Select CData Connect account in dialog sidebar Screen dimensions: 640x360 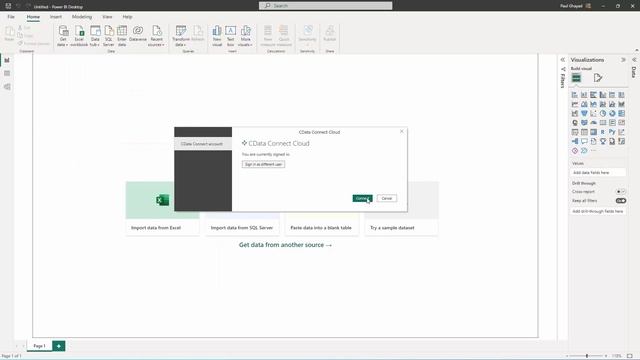coord(203,144)
